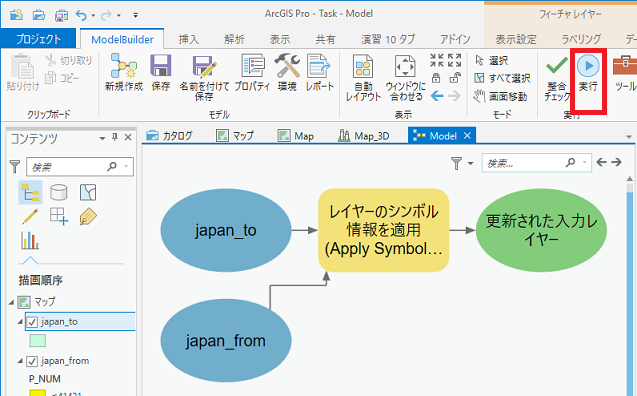Click the closed padlock lock icon
This screenshot has height=396, width=637.
pos(436,78)
